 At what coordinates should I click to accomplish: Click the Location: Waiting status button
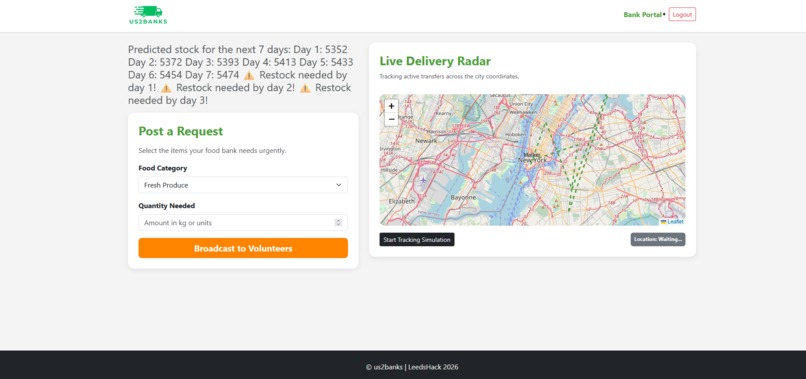point(657,240)
